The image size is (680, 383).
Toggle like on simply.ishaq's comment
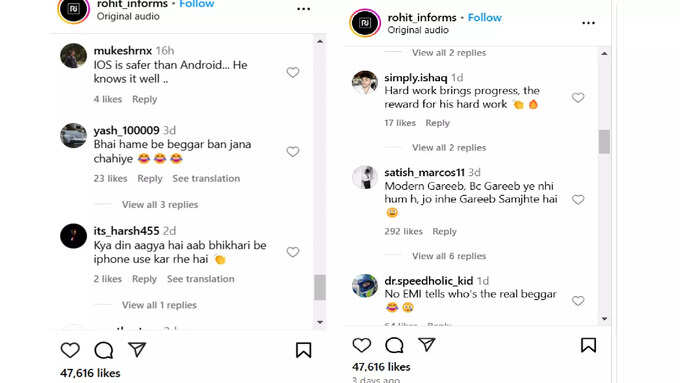pos(578,98)
